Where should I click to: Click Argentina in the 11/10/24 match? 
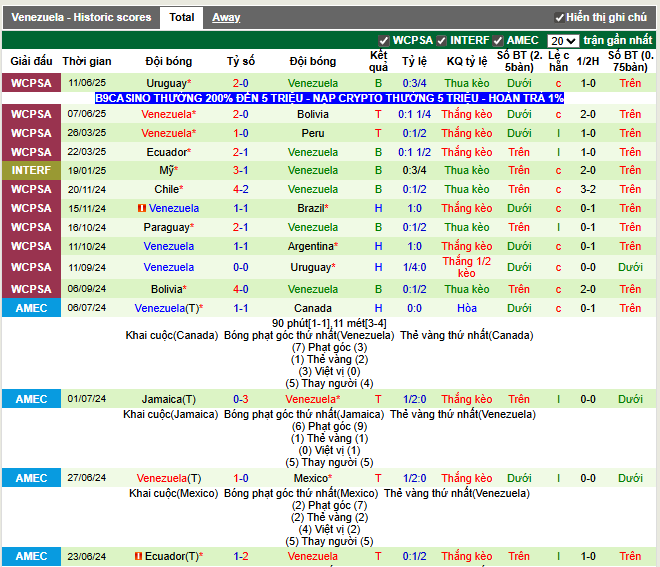click(x=313, y=246)
